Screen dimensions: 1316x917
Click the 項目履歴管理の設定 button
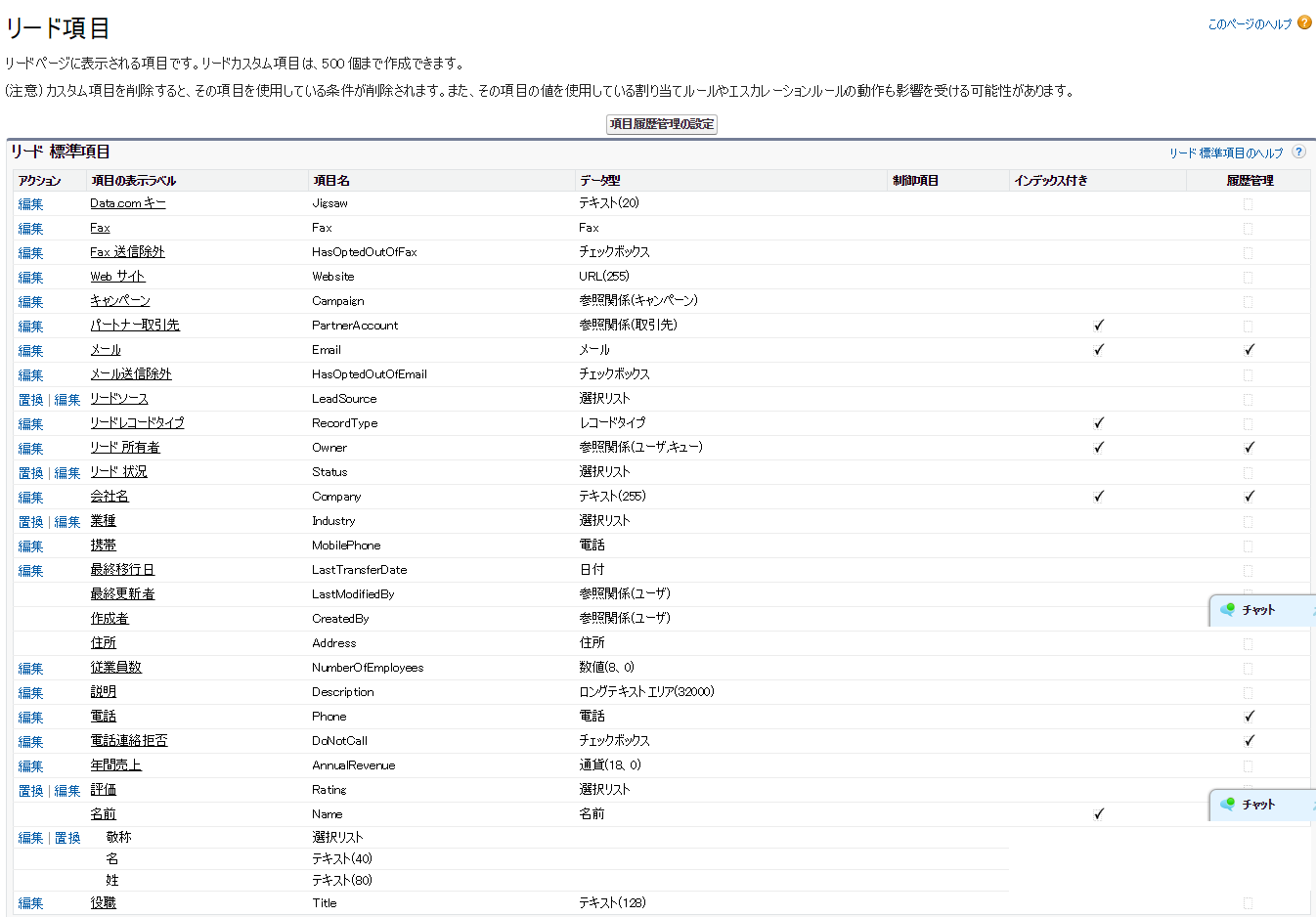click(662, 124)
